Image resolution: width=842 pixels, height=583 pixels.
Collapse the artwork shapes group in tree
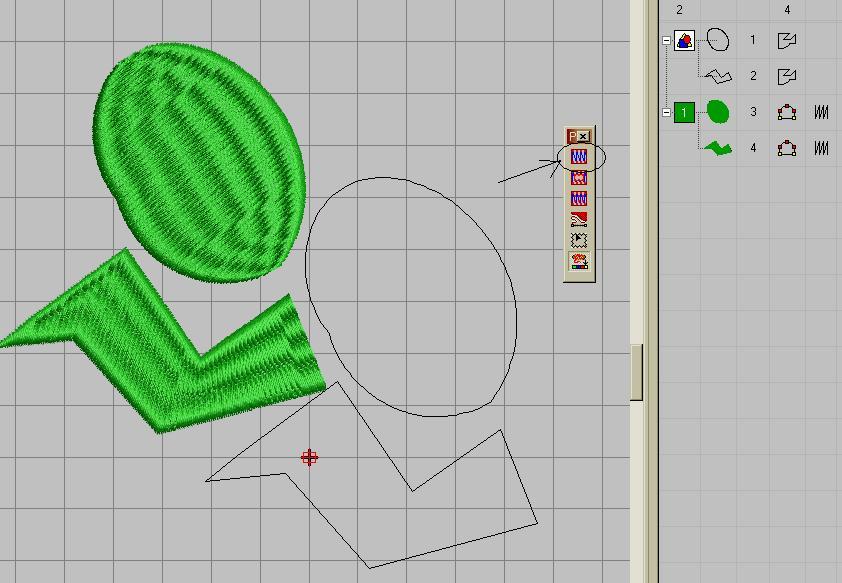pyautogui.click(x=667, y=41)
